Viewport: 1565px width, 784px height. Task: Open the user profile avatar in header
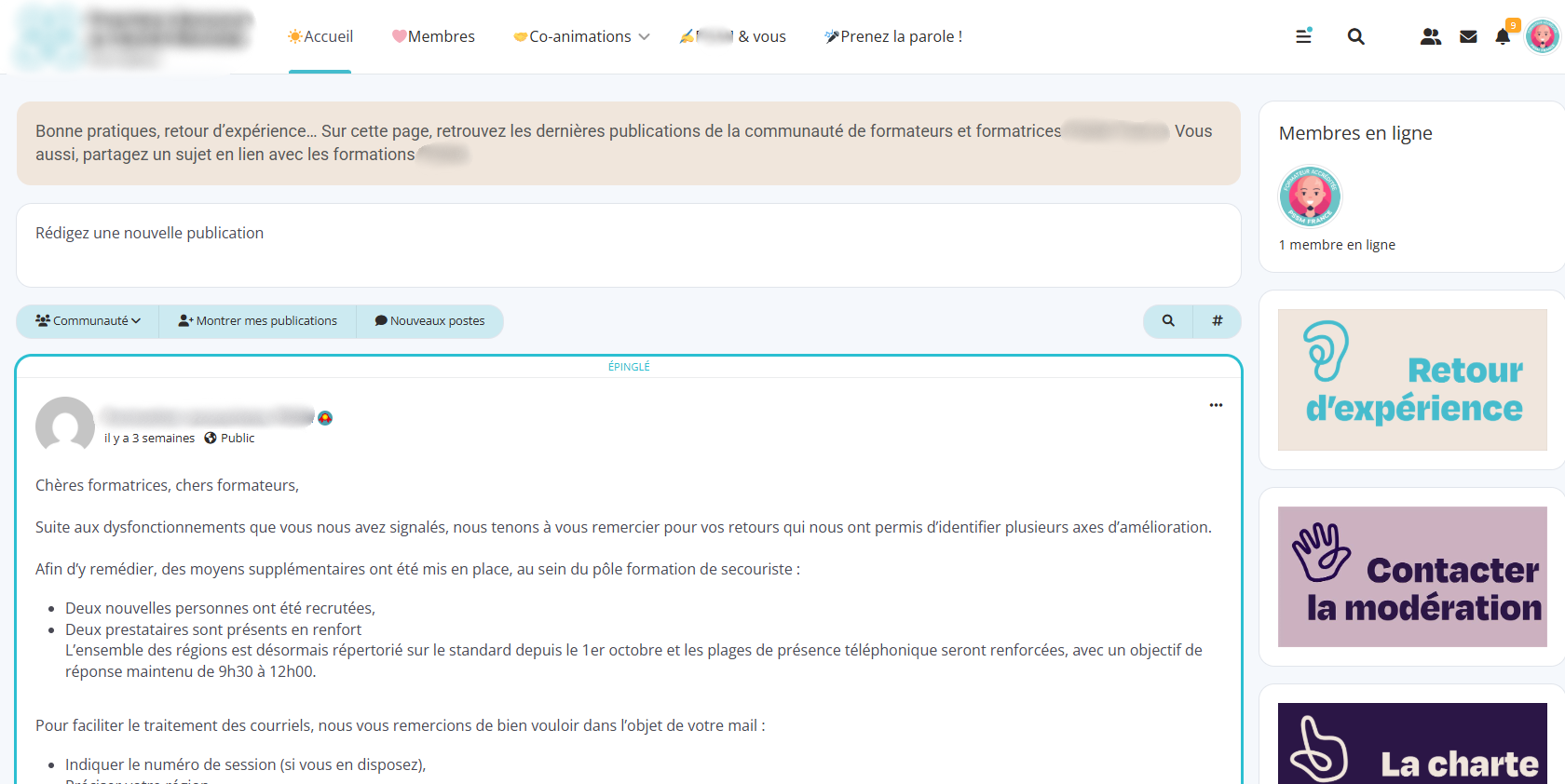click(1542, 36)
